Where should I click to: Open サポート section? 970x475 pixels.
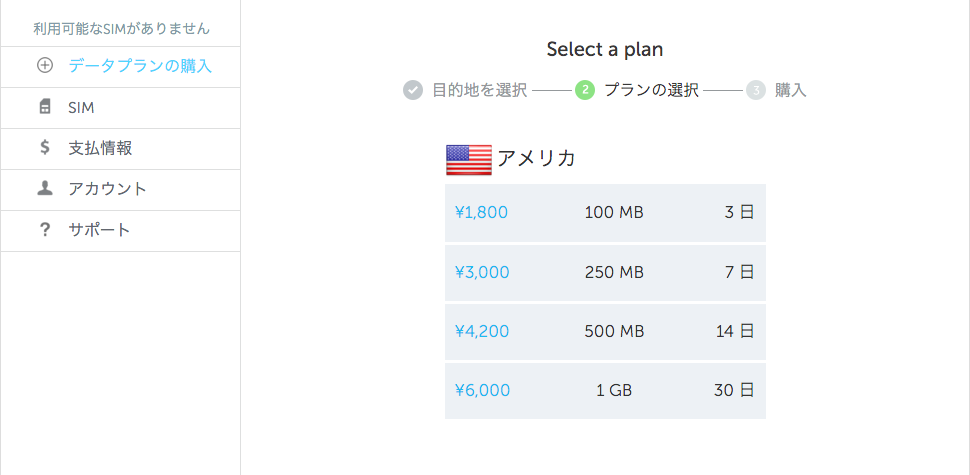click(121, 231)
